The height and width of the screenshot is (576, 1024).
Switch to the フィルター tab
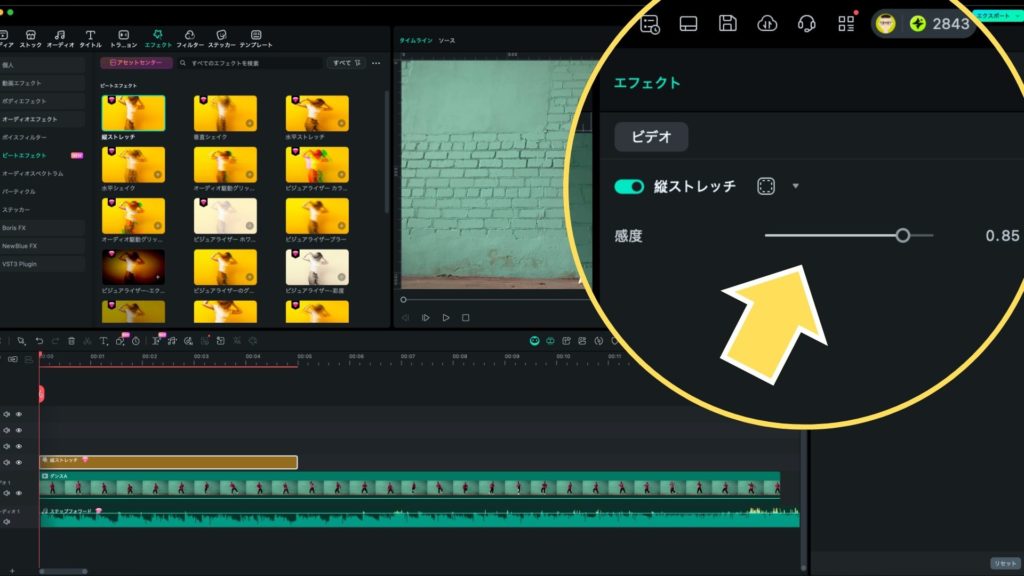(x=190, y=39)
